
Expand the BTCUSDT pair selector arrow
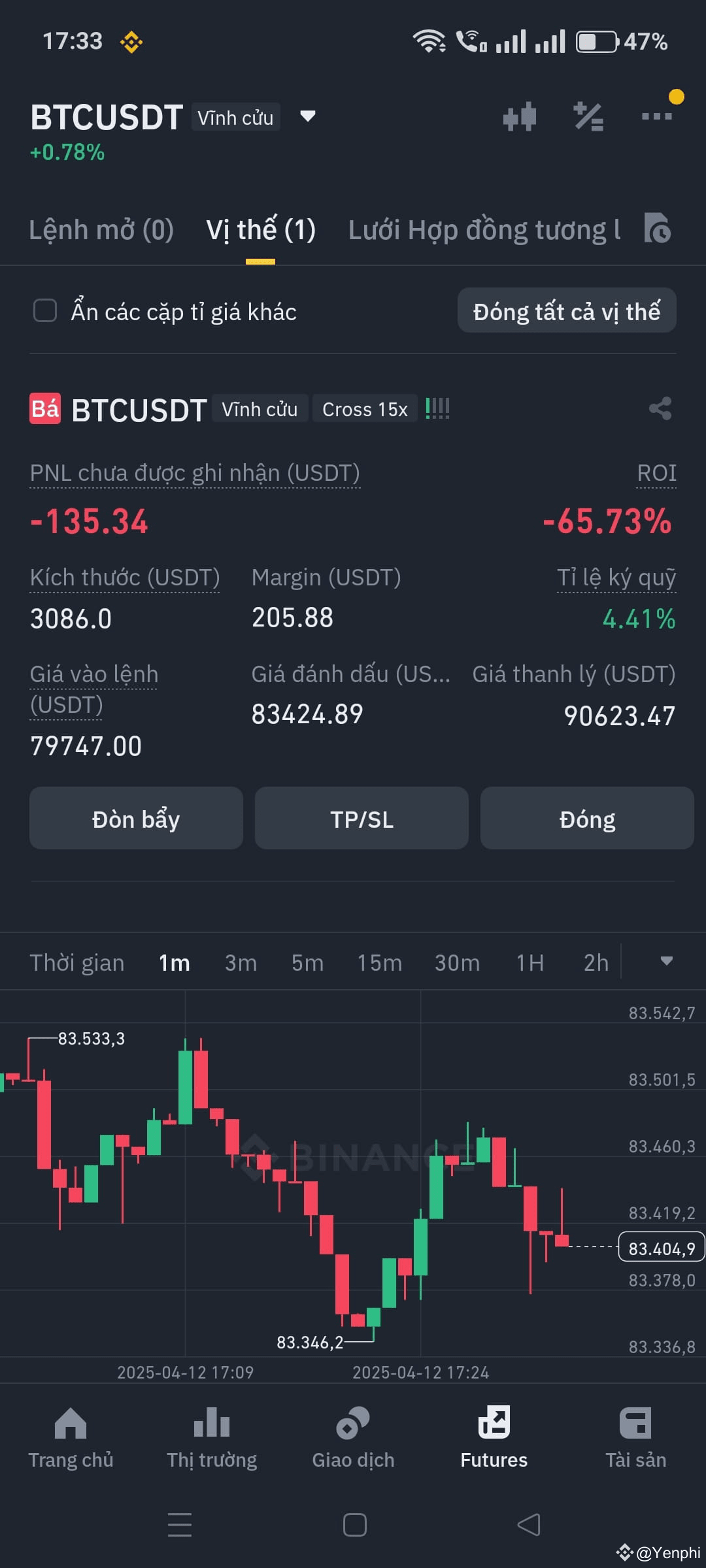[x=308, y=117]
